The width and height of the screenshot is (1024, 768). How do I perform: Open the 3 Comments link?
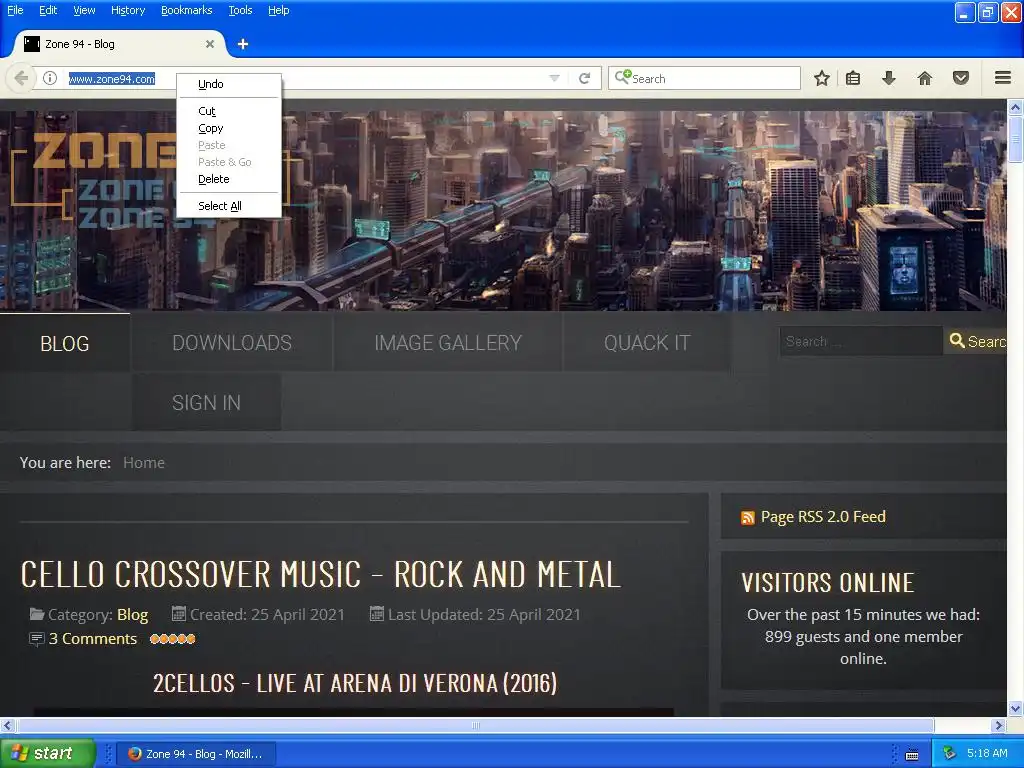(93, 639)
